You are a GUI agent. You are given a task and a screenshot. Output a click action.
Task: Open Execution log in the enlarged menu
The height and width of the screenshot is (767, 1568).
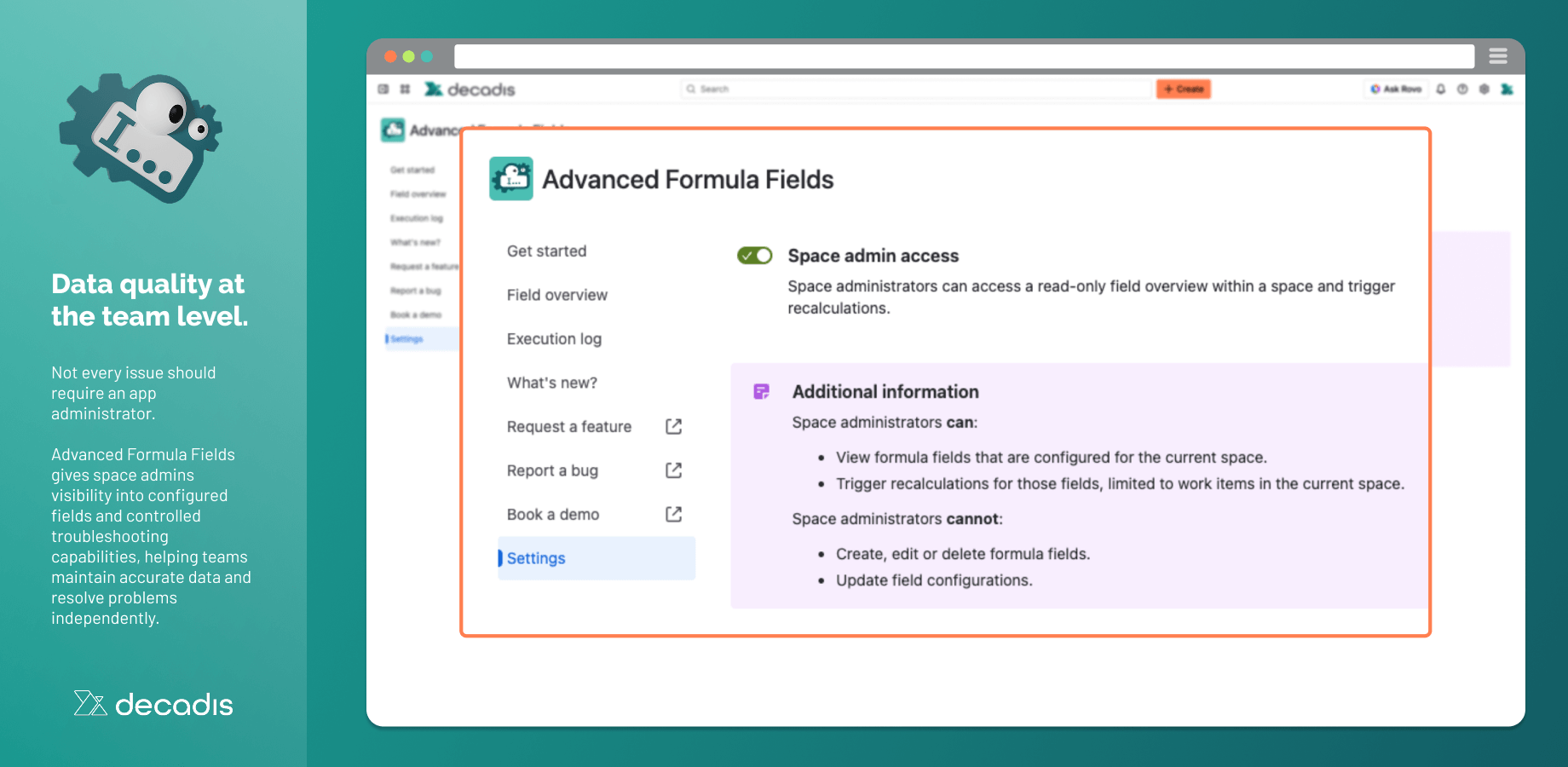554,339
